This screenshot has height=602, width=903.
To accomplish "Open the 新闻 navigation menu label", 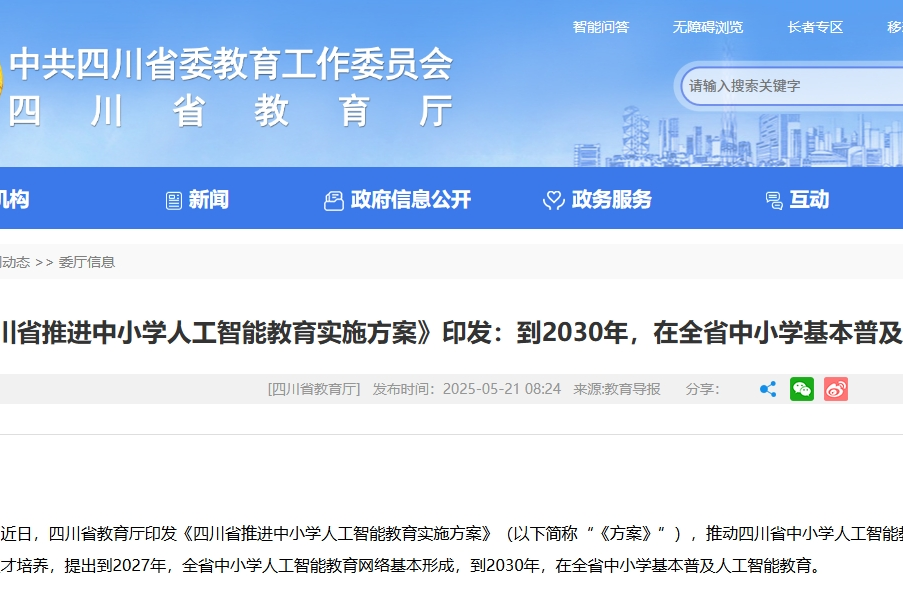I will 209,200.
